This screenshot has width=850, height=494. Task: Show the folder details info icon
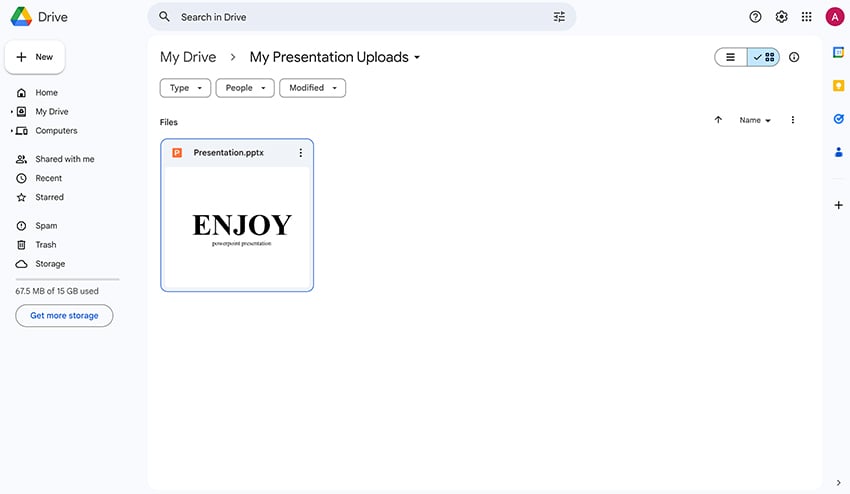[x=794, y=58]
